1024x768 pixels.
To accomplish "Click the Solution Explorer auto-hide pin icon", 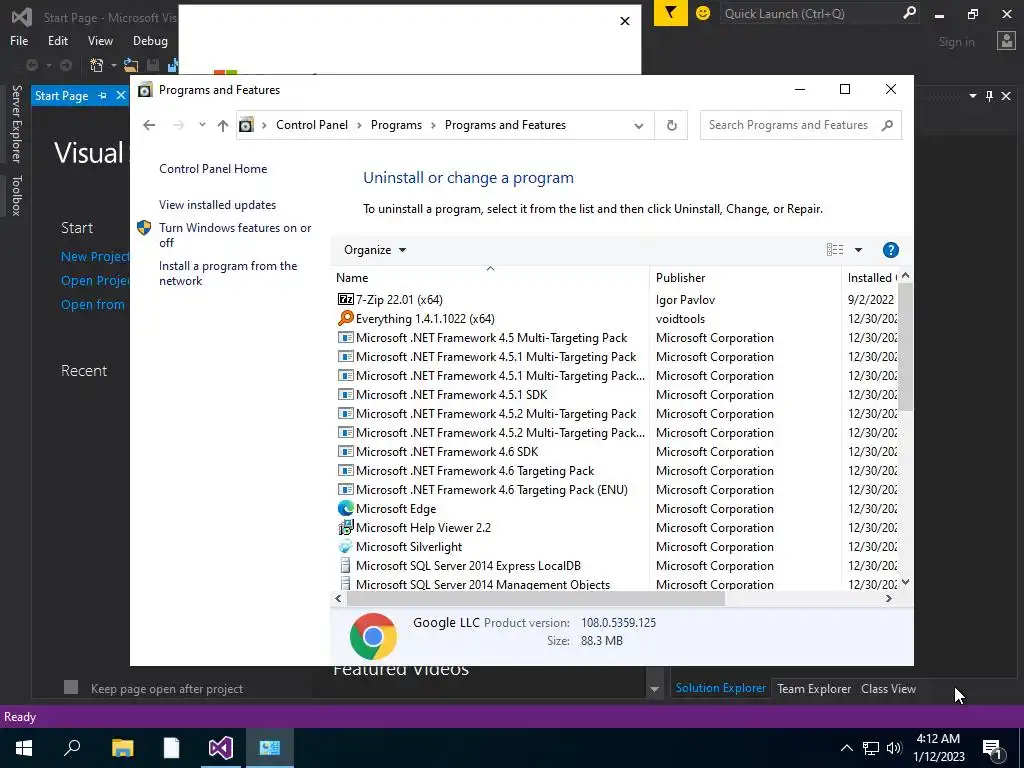I will (989, 96).
